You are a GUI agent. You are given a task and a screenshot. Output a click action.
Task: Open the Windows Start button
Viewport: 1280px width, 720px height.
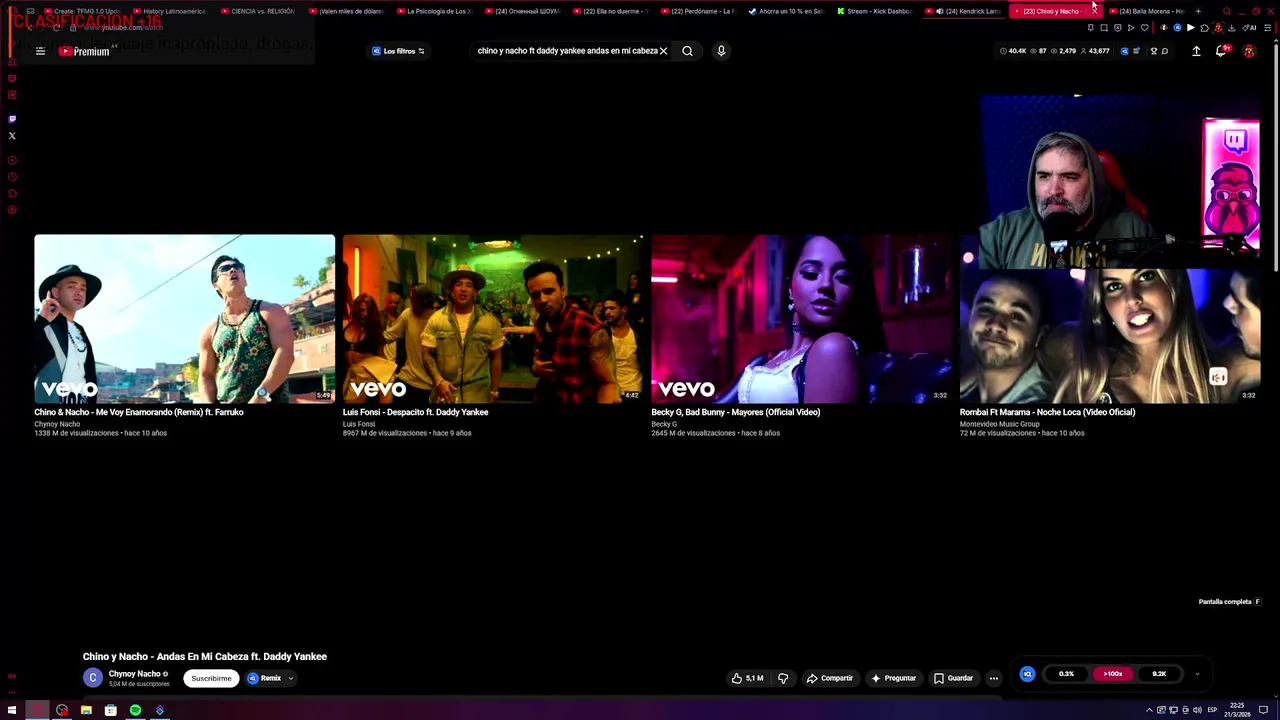[x=12, y=710]
